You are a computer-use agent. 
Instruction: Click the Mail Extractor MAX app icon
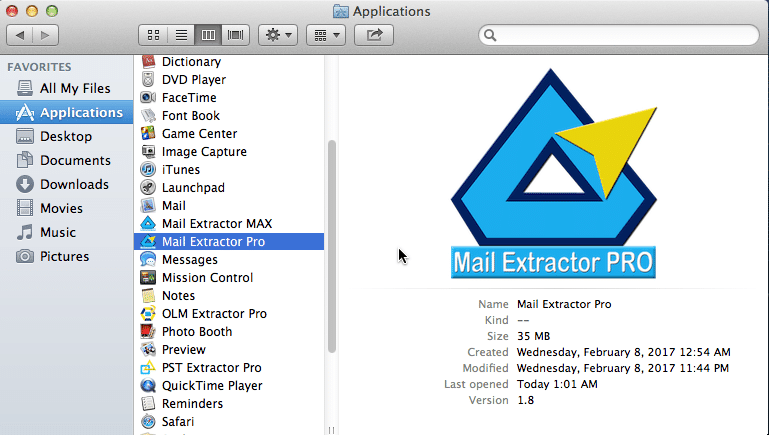pos(148,224)
